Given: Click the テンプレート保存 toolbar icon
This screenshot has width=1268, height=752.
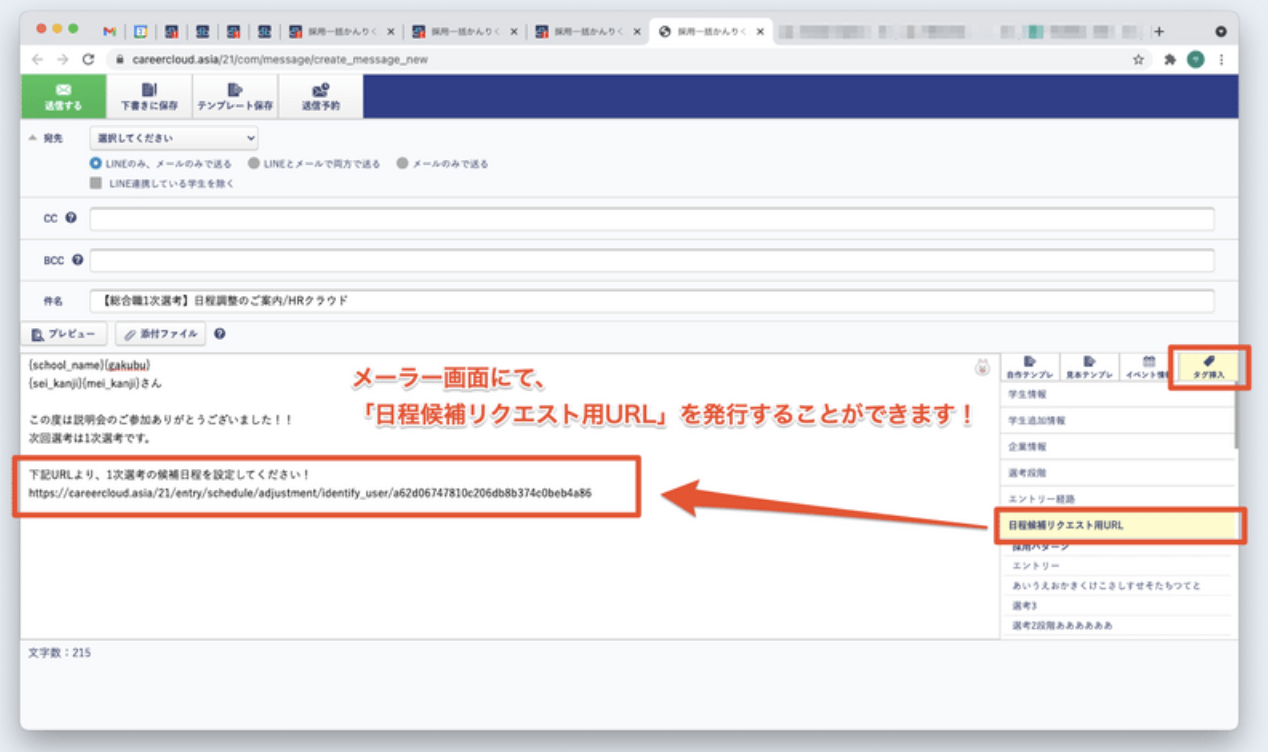Looking at the screenshot, I should [234, 96].
